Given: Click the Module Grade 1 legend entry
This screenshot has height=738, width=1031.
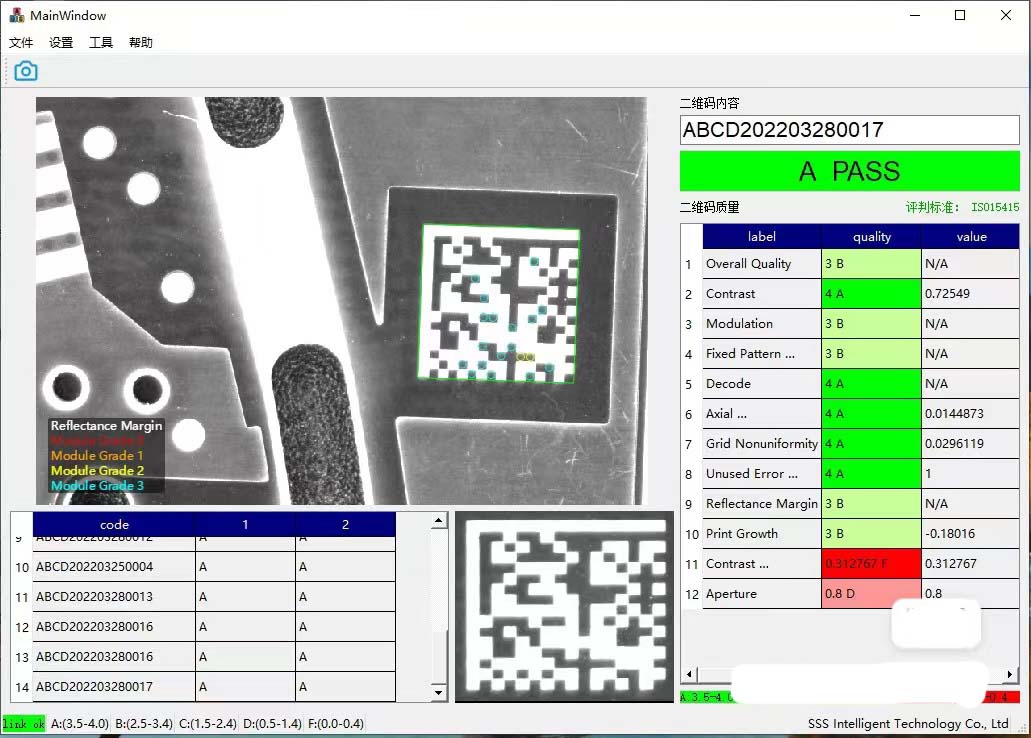Looking at the screenshot, I should (97, 455).
